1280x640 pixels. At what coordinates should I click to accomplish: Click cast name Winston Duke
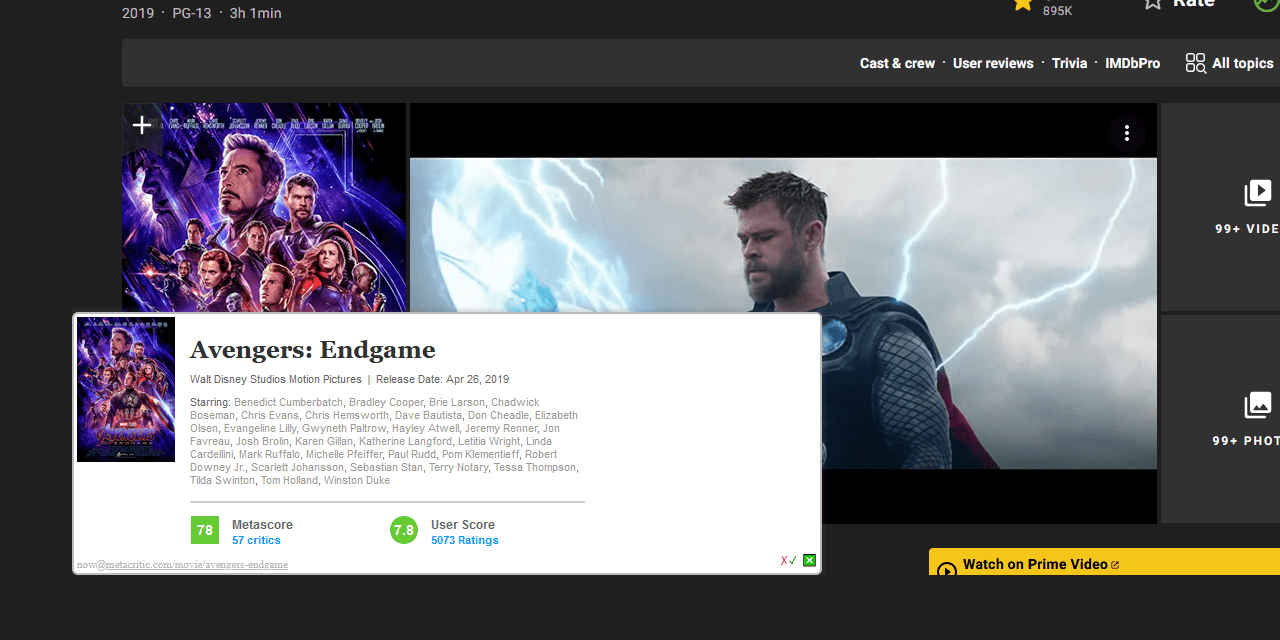[357, 480]
